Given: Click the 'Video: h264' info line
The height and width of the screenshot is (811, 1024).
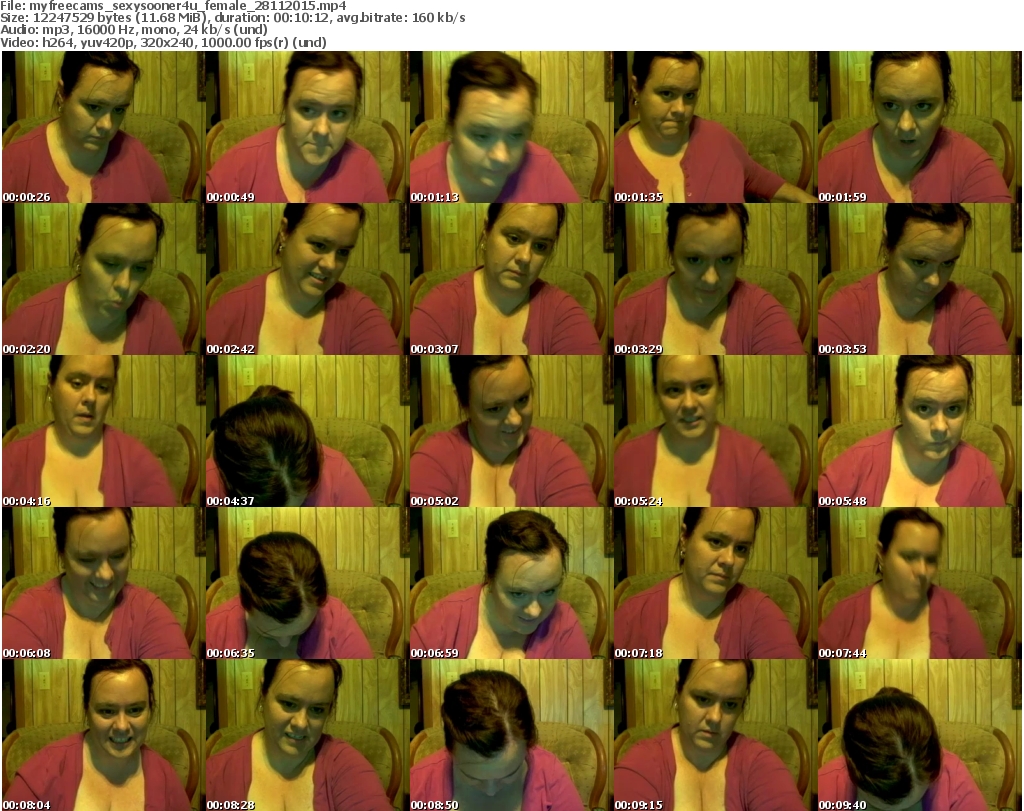Looking at the screenshot, I should (x=163, y=42).
